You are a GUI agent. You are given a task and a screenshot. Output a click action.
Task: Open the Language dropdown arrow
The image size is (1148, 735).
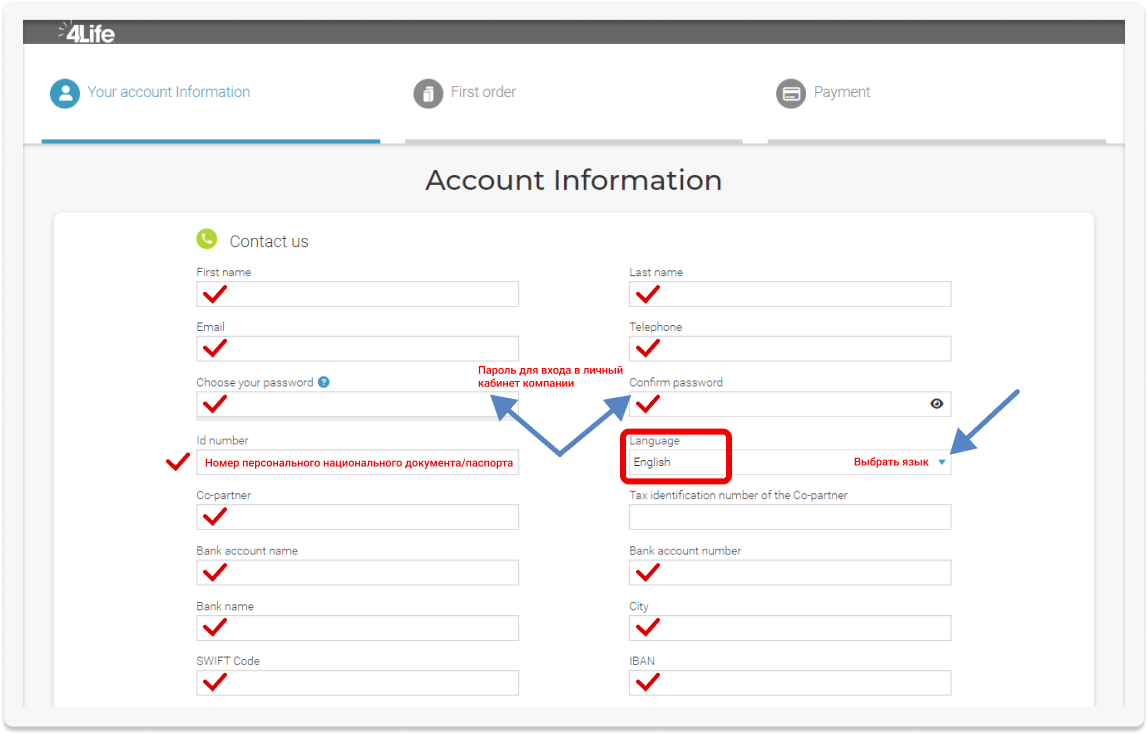point(941,462)
